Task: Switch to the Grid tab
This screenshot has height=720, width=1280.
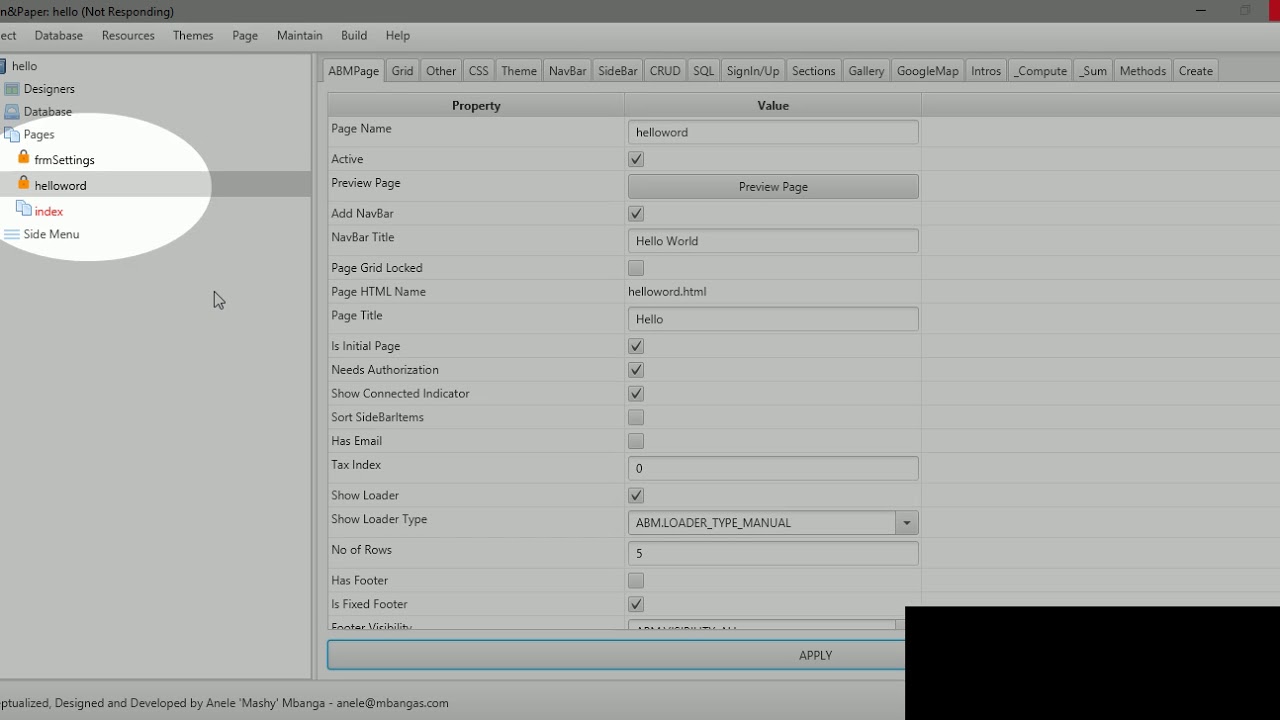Action: click(x=402, y=71)
